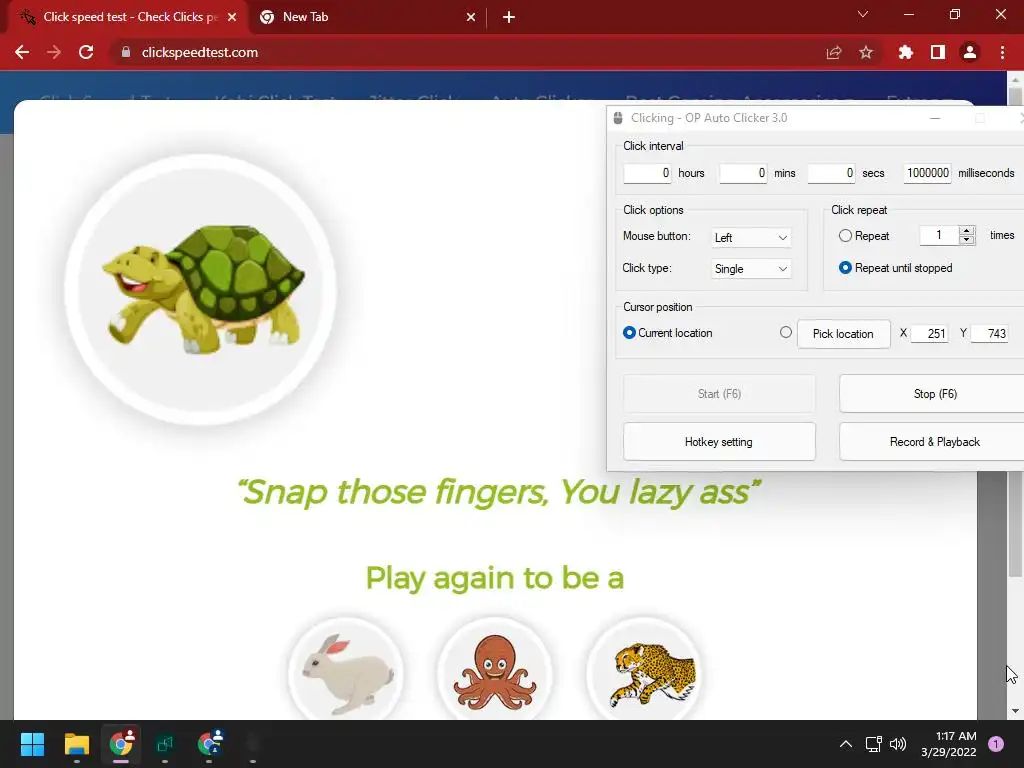Show hidden system tray icons
The image size is (1024, 768).
[846, 744]
